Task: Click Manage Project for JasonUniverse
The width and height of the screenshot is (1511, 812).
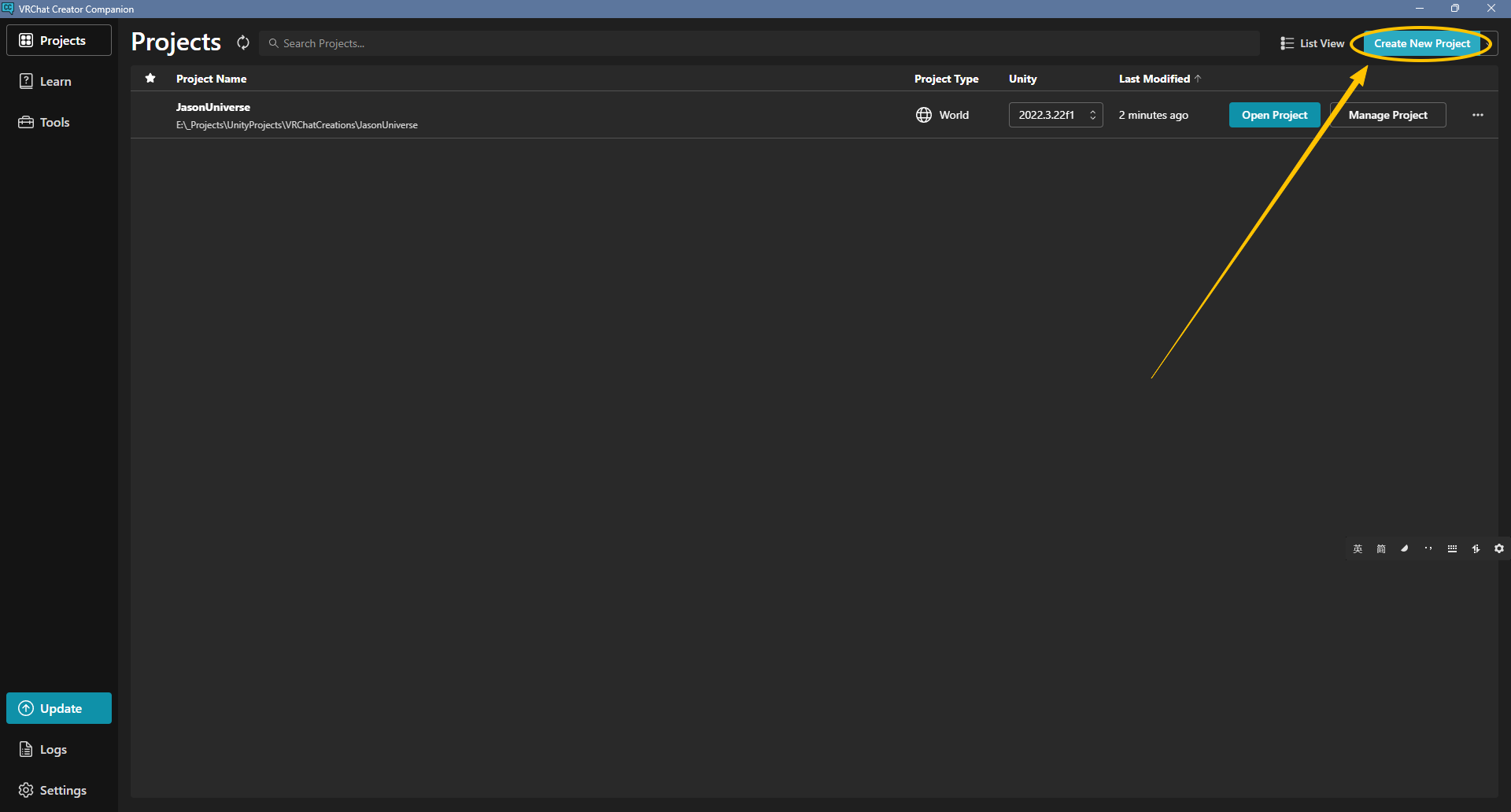Action: point(1387,115)
